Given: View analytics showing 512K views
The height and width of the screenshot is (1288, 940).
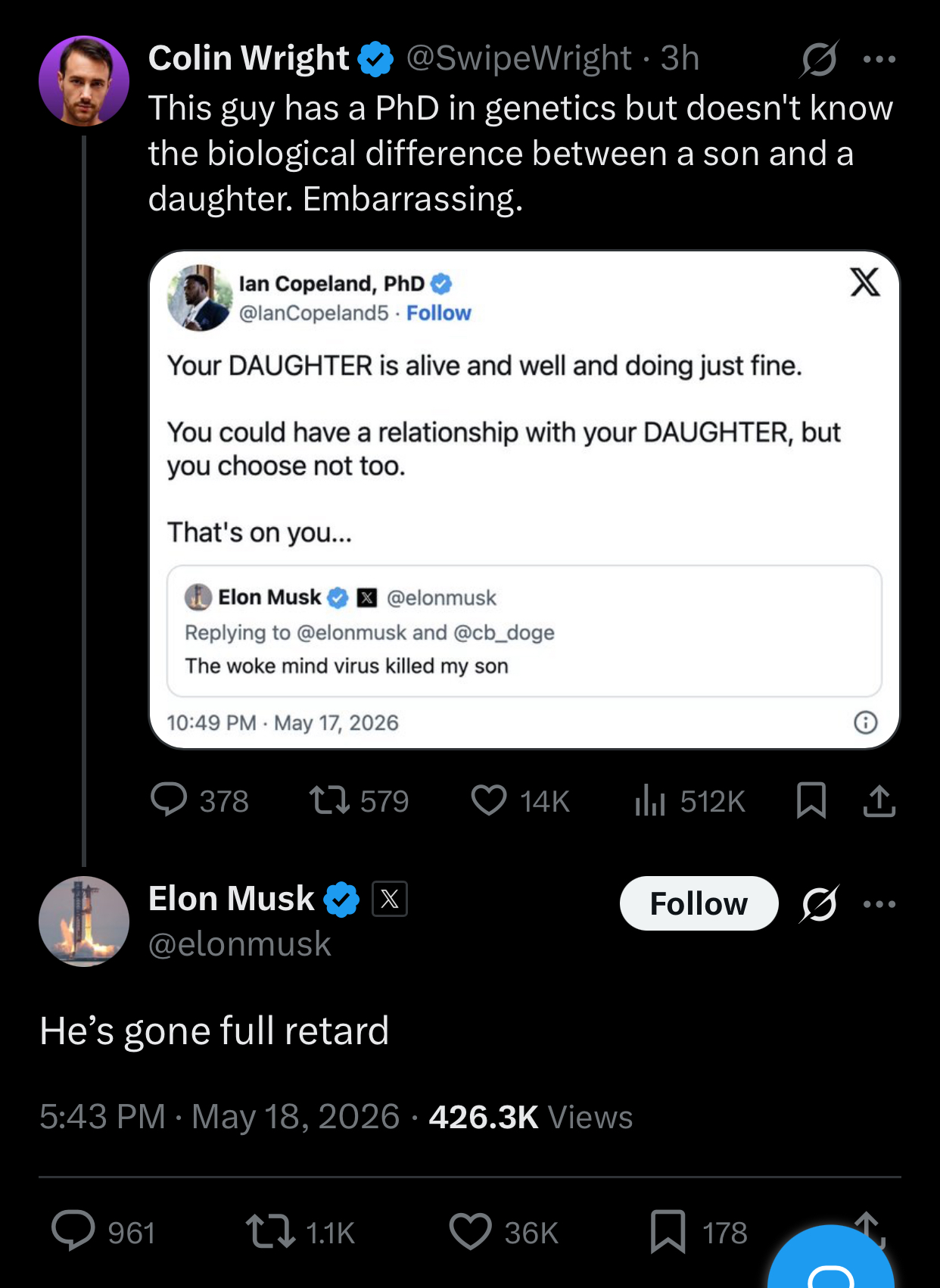Looking at the screenshot, I should [689, 800].
